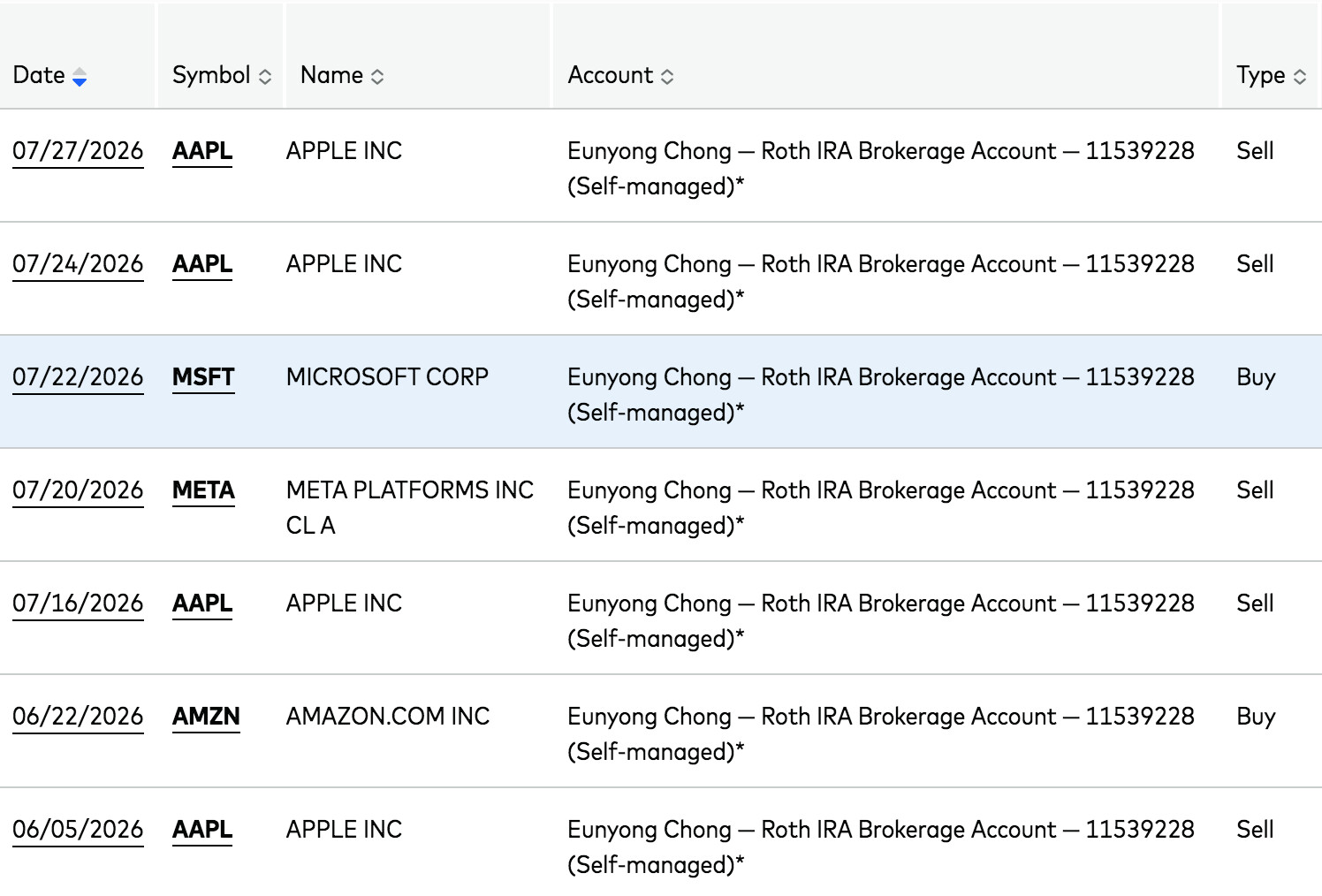Screen dimensions: 1322x896
Task: Open AAPL symbol link in 07/24/2026 row
Action: 202,264
